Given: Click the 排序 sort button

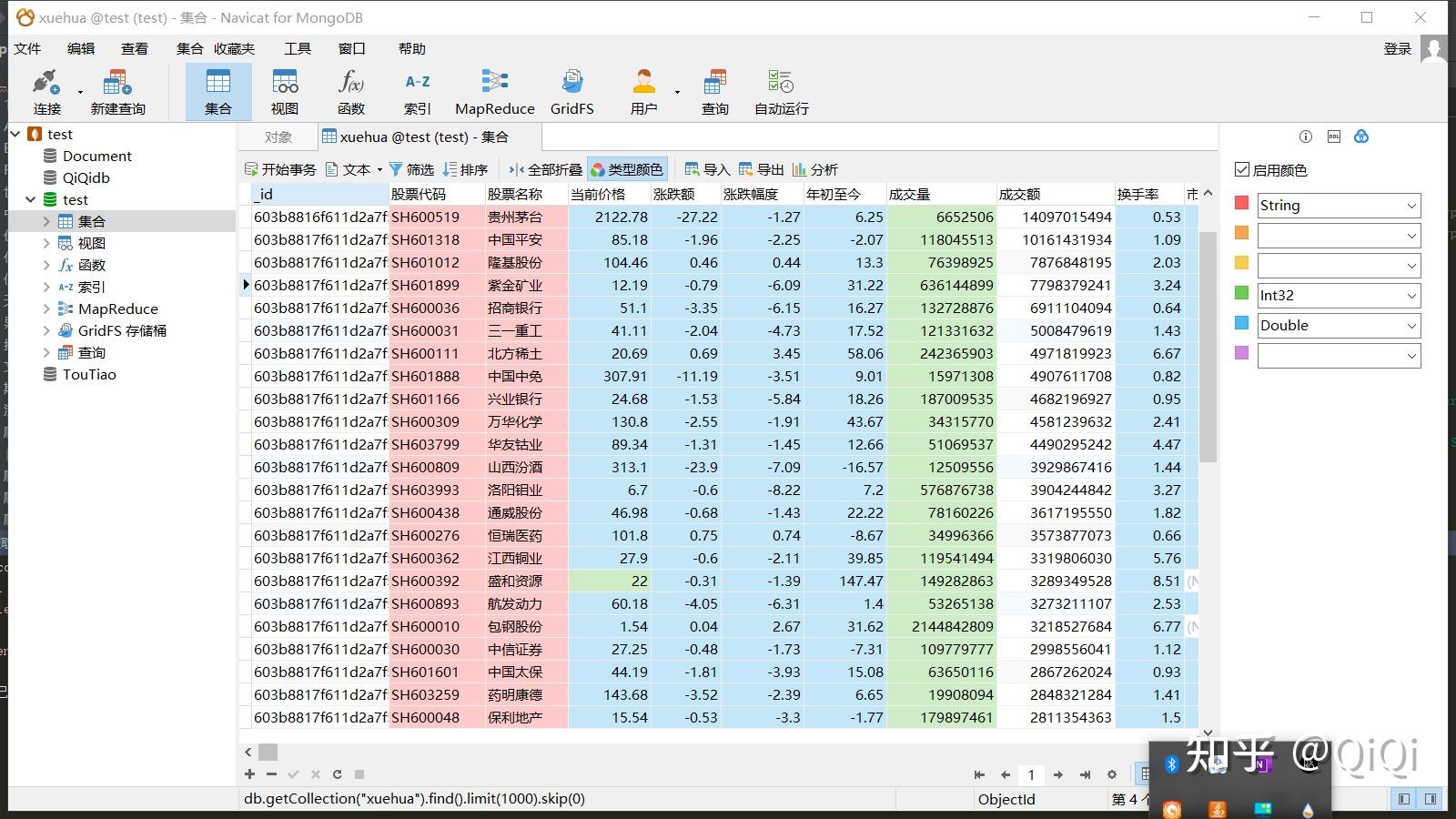Looking at the screenshot, I should click(465, 169).
